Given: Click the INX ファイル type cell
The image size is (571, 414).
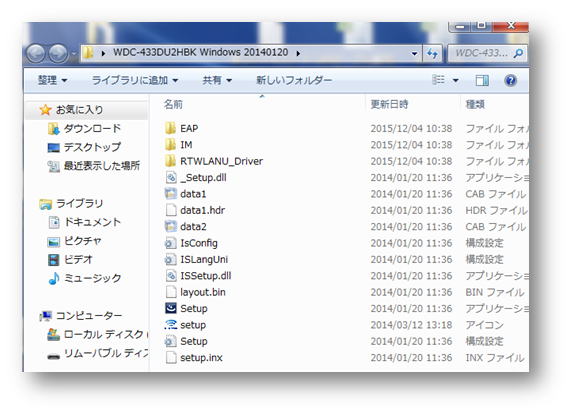Looking at the screenshot, I should [x=495, y=358].
